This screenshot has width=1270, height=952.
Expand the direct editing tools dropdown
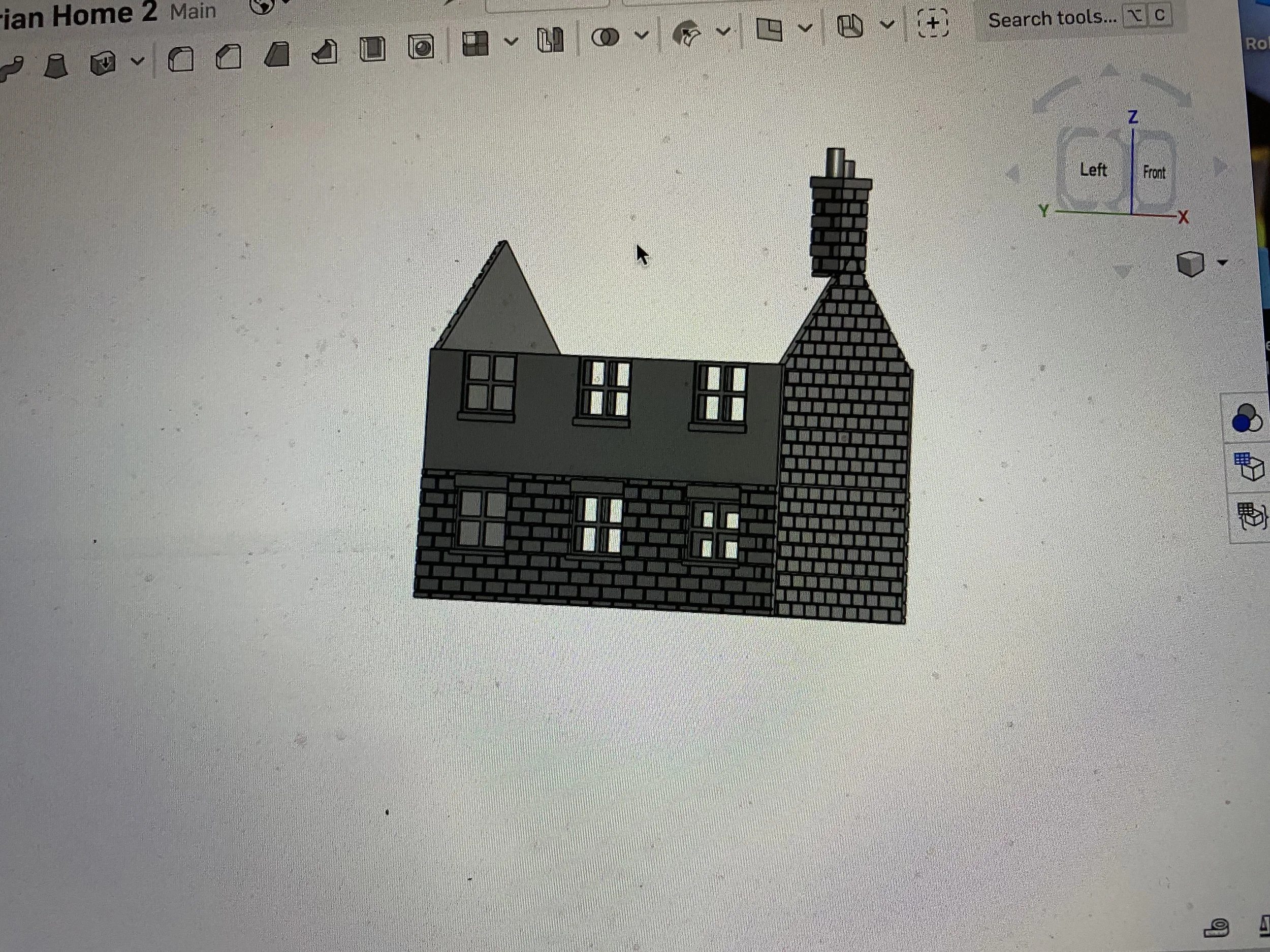point(724,30)
